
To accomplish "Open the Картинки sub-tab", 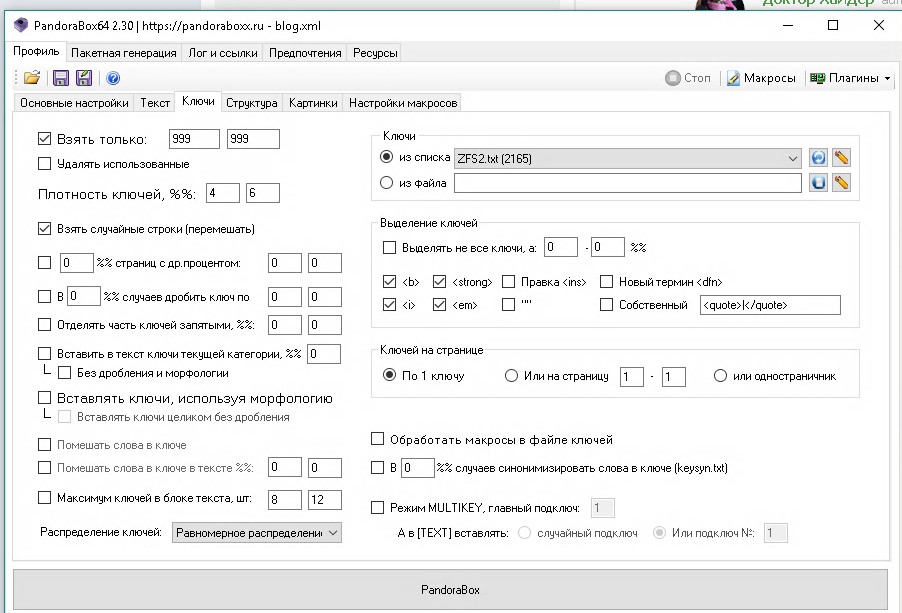I will (x=313, y=103).
